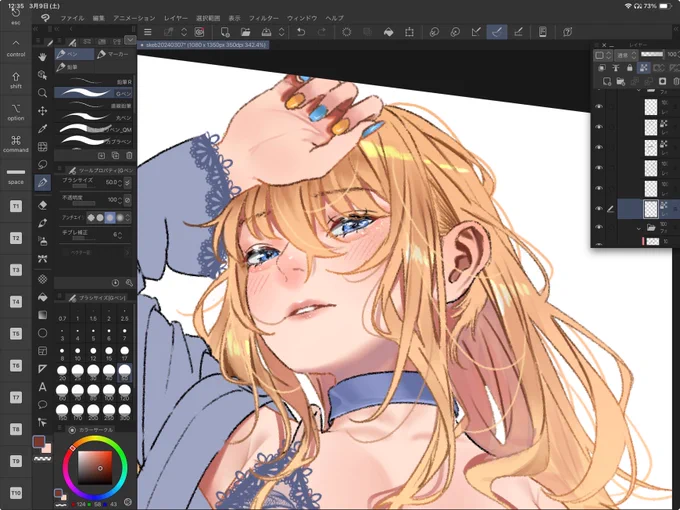The image size is (680, 510).
Task: Toggle the clip to layer below icon
Action: coord(602,68)
